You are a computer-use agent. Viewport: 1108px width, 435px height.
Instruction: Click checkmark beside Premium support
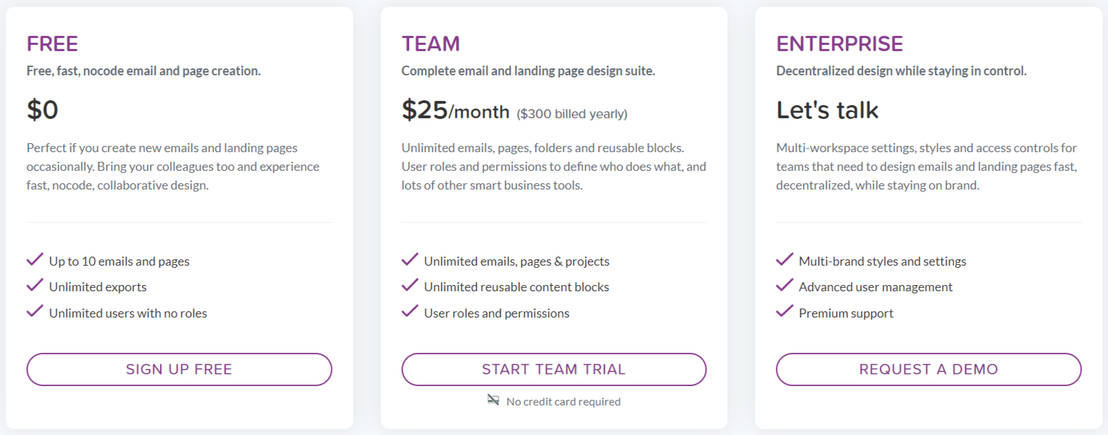click(784, 312)
